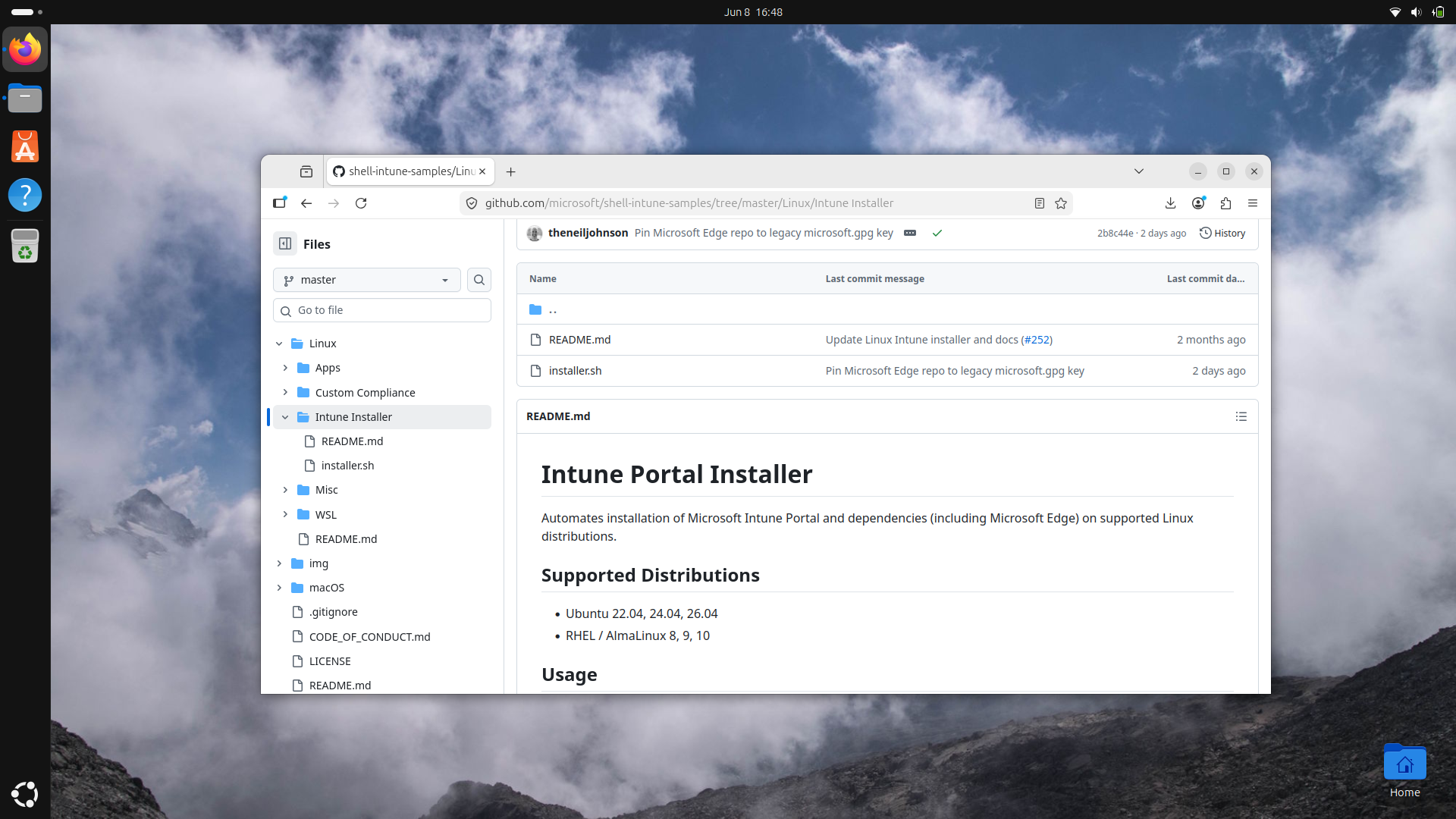The height and width of the screenshot is (819, 1456).
Task: Launch Ubuntu App Center from the dock
Action: 25,146
